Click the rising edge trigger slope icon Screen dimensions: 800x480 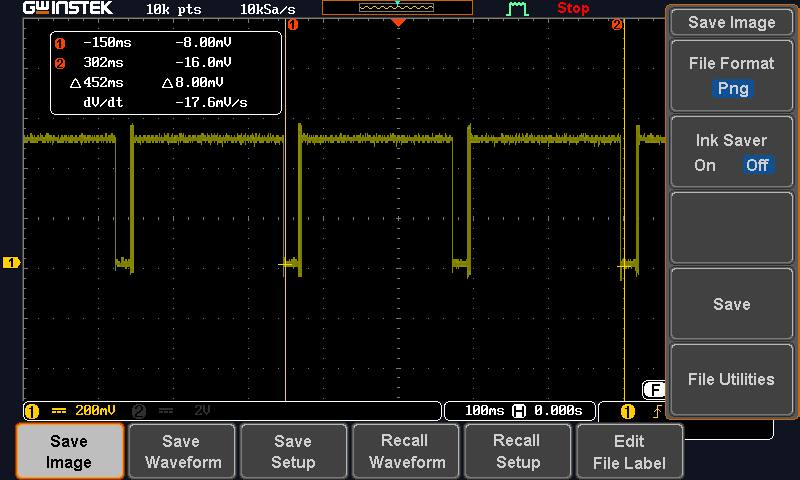point(658,411)
